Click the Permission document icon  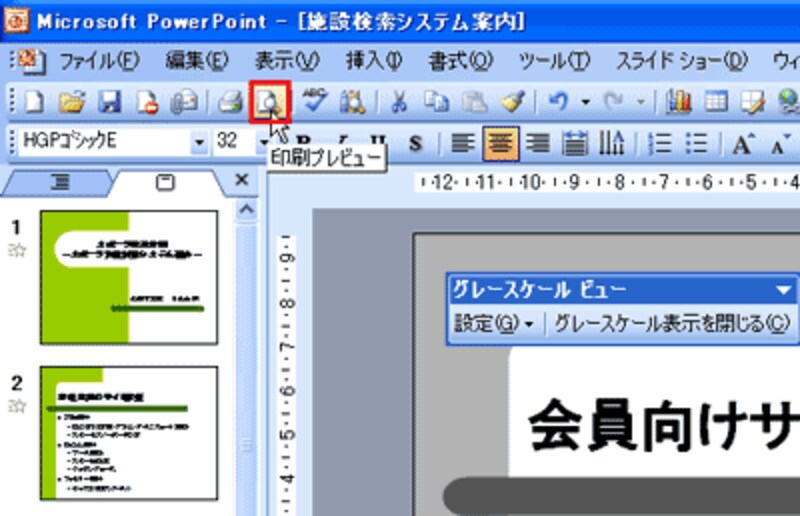(146, 102)
